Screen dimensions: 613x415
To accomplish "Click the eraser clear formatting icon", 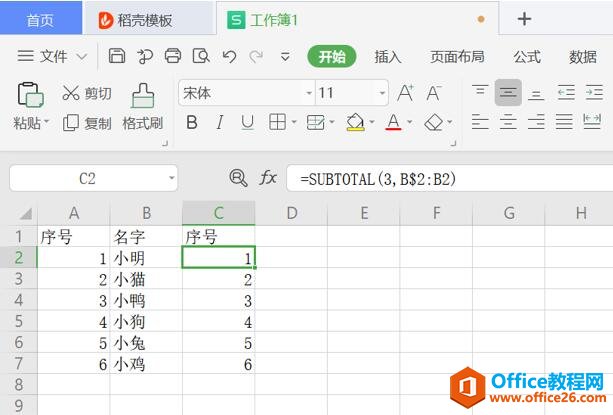I will point(434,122).
